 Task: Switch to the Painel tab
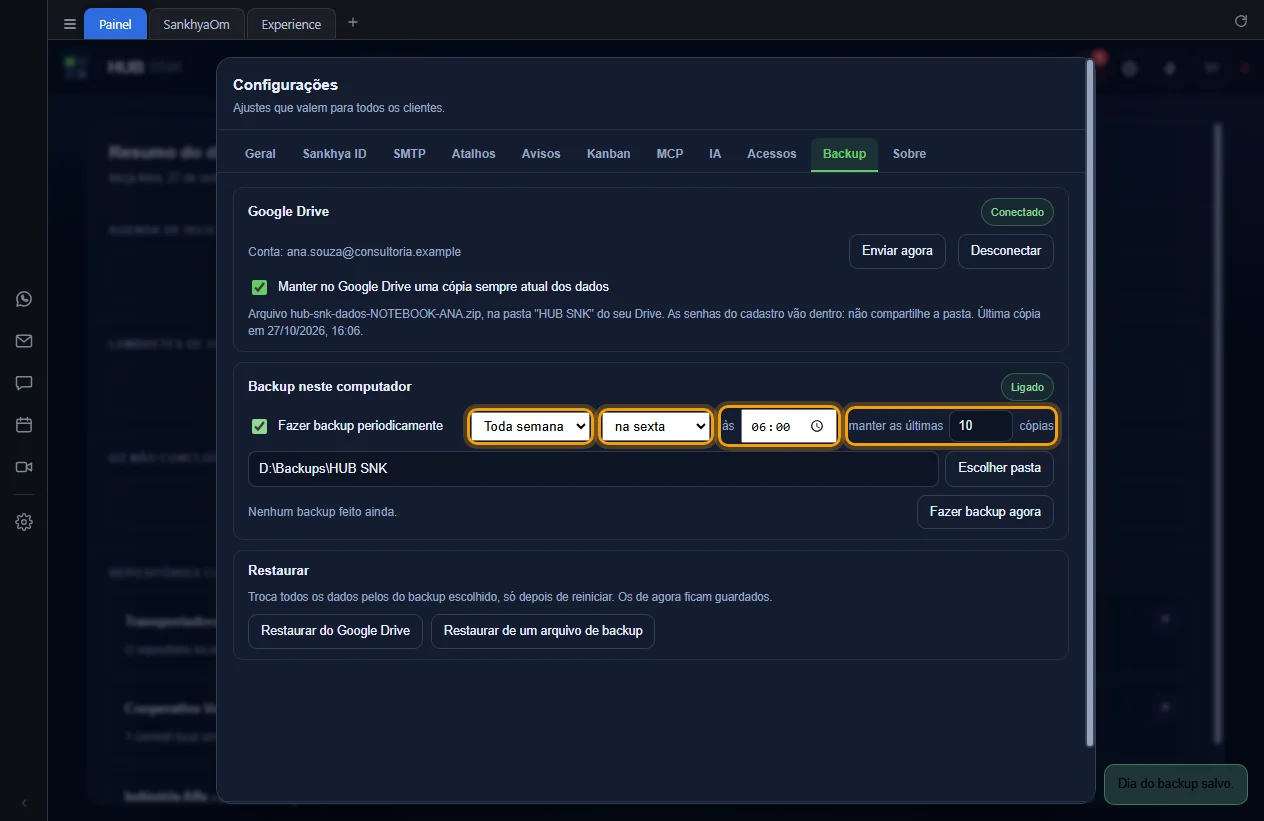click(x=115, y=24)
